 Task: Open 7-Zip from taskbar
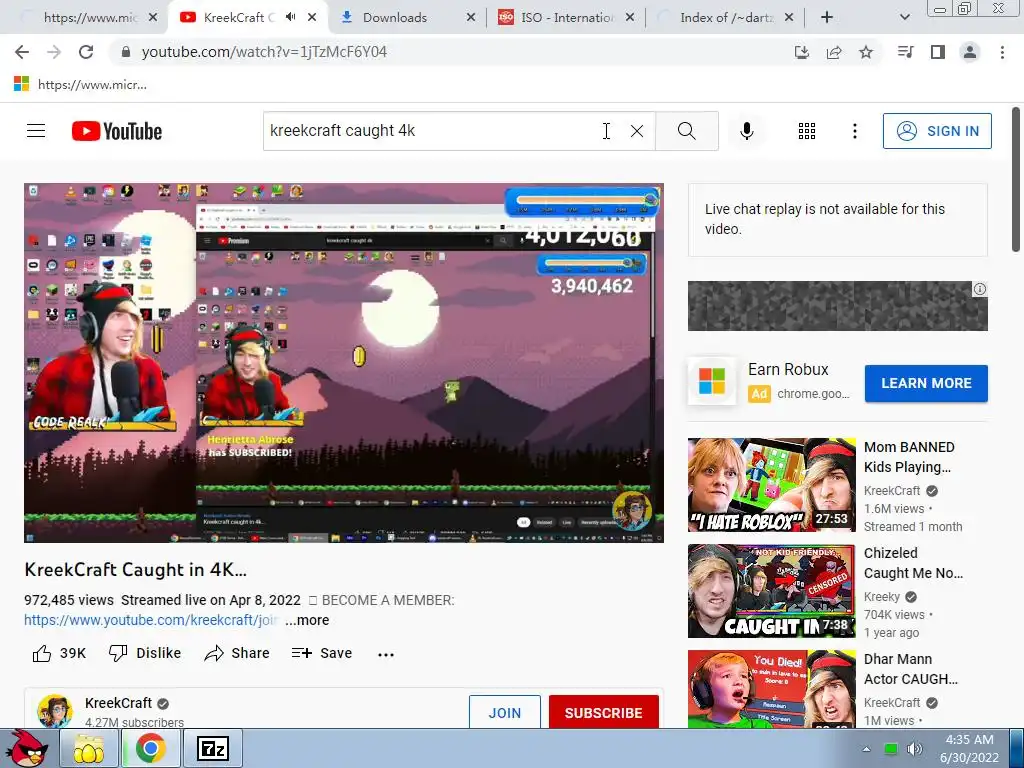tap(213, 748)
